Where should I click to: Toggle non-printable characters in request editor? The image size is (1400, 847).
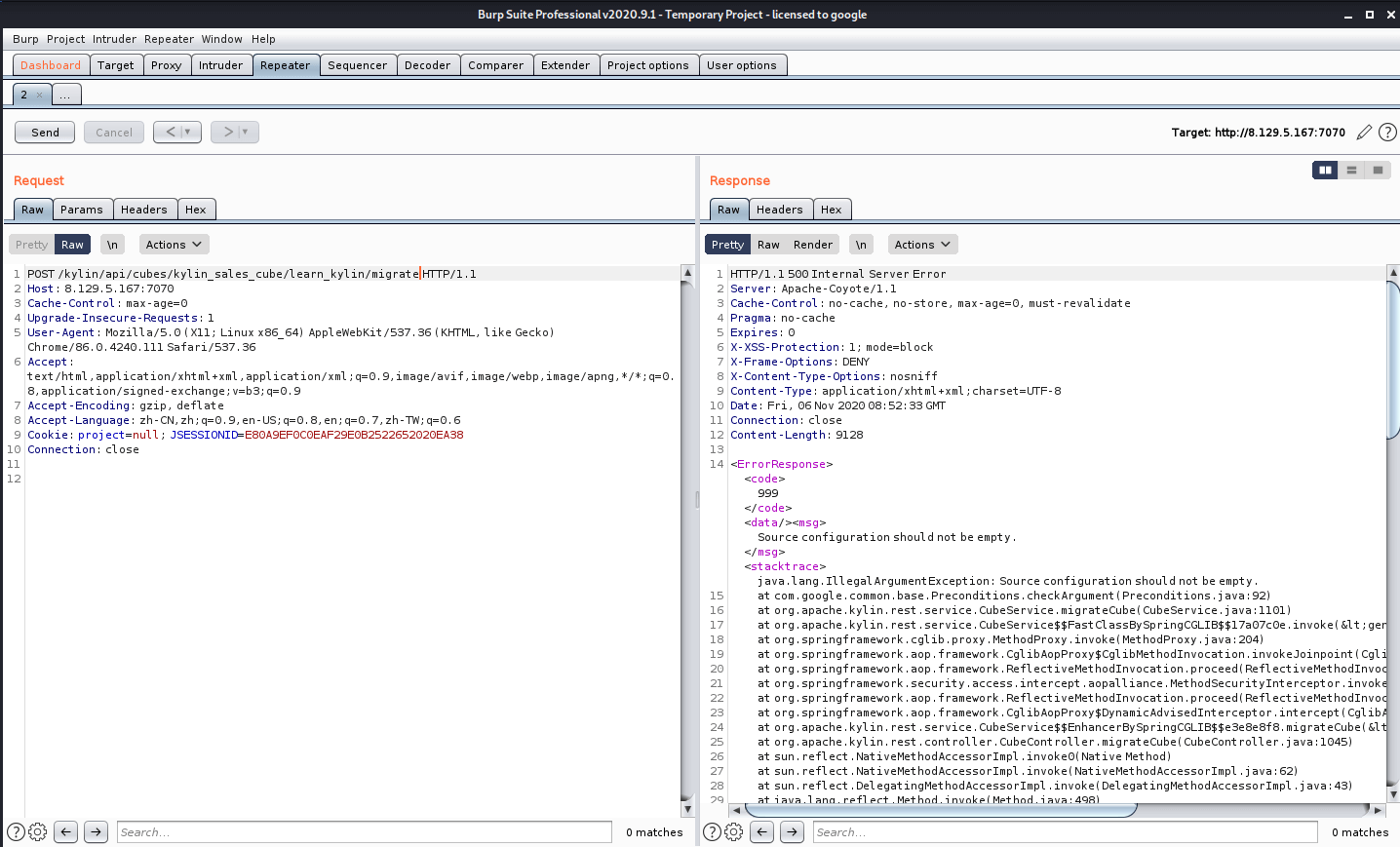pos(112,245)
